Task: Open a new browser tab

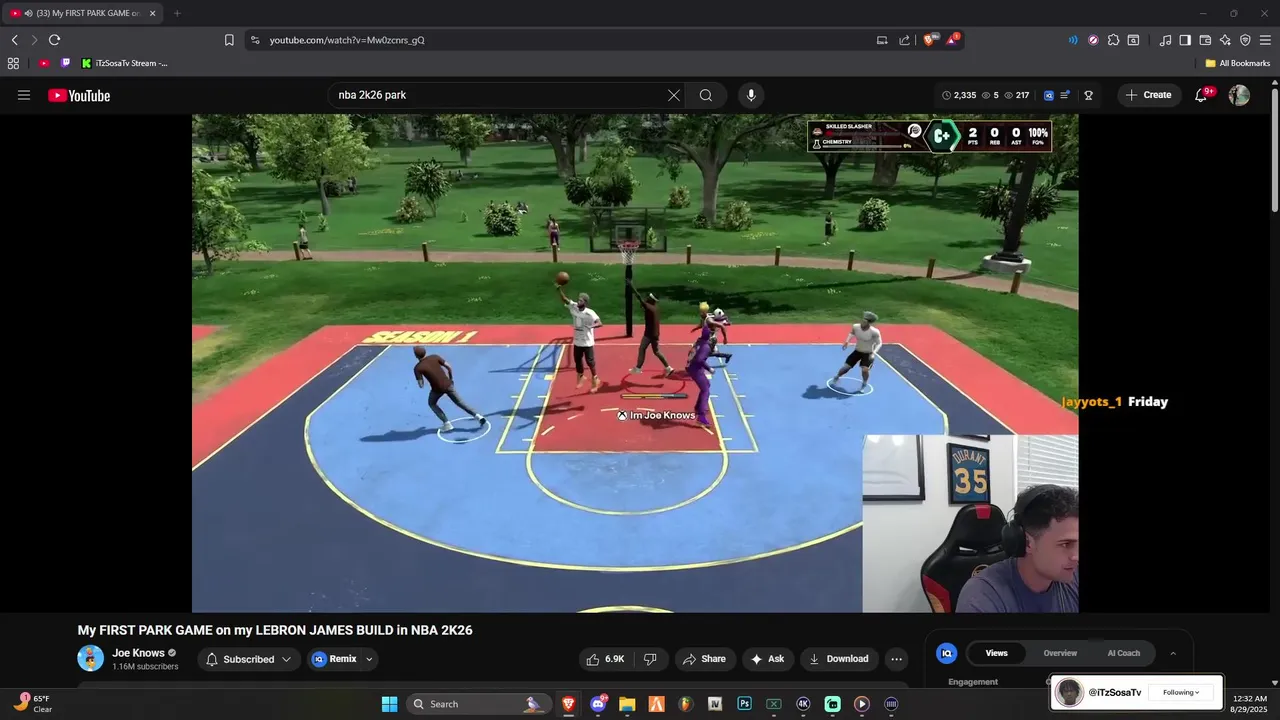Action: point(177,13)
